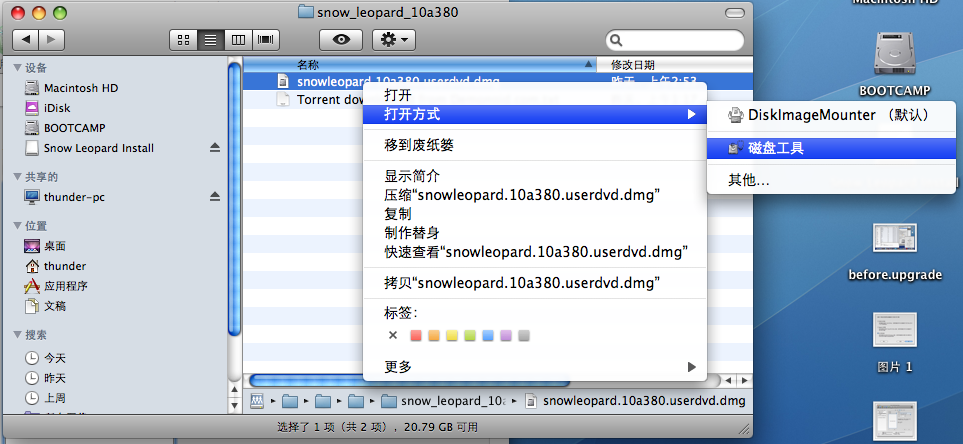This screenshot has width=963, height=444.
Task: Collapse the 共享的 sidebar section
Action: coord(17,177)
